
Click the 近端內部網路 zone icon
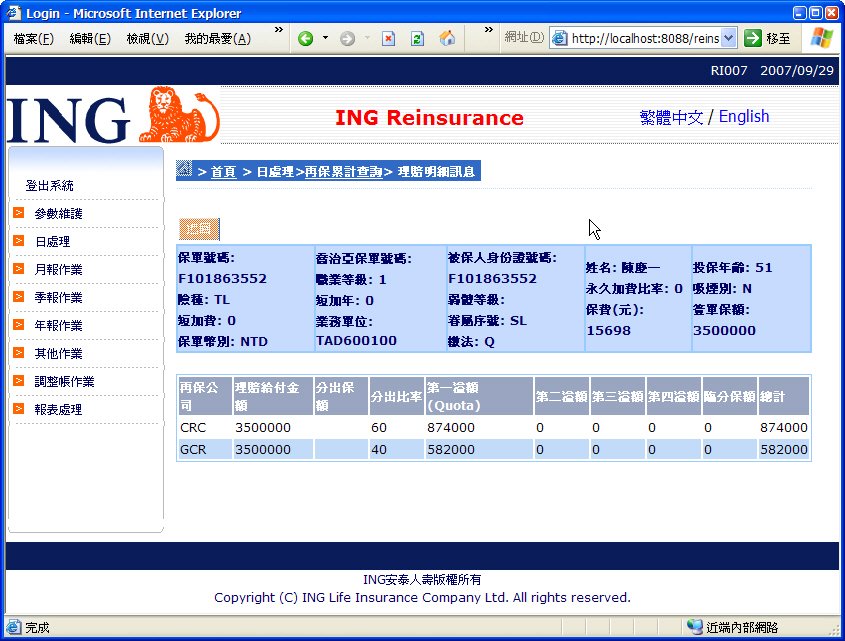[695, 627]
